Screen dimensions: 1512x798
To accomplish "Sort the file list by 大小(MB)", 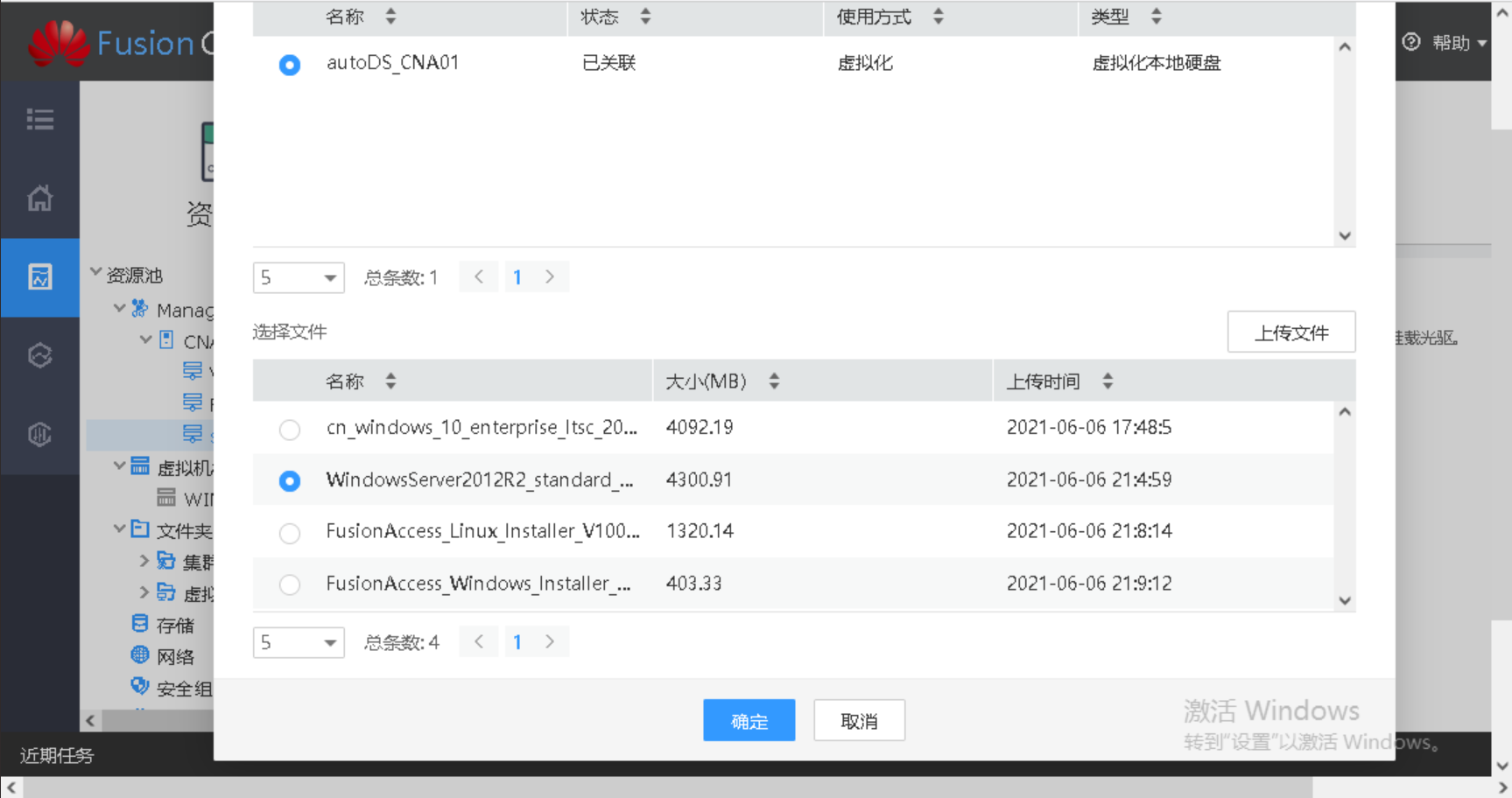I will point(773,381).
